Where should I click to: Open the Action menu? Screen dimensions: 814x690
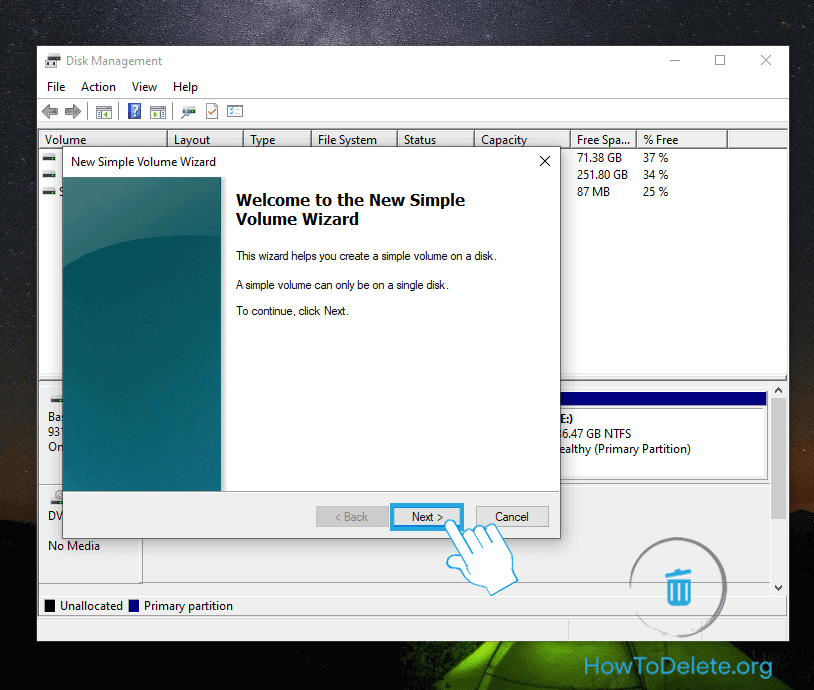[98, 87]
